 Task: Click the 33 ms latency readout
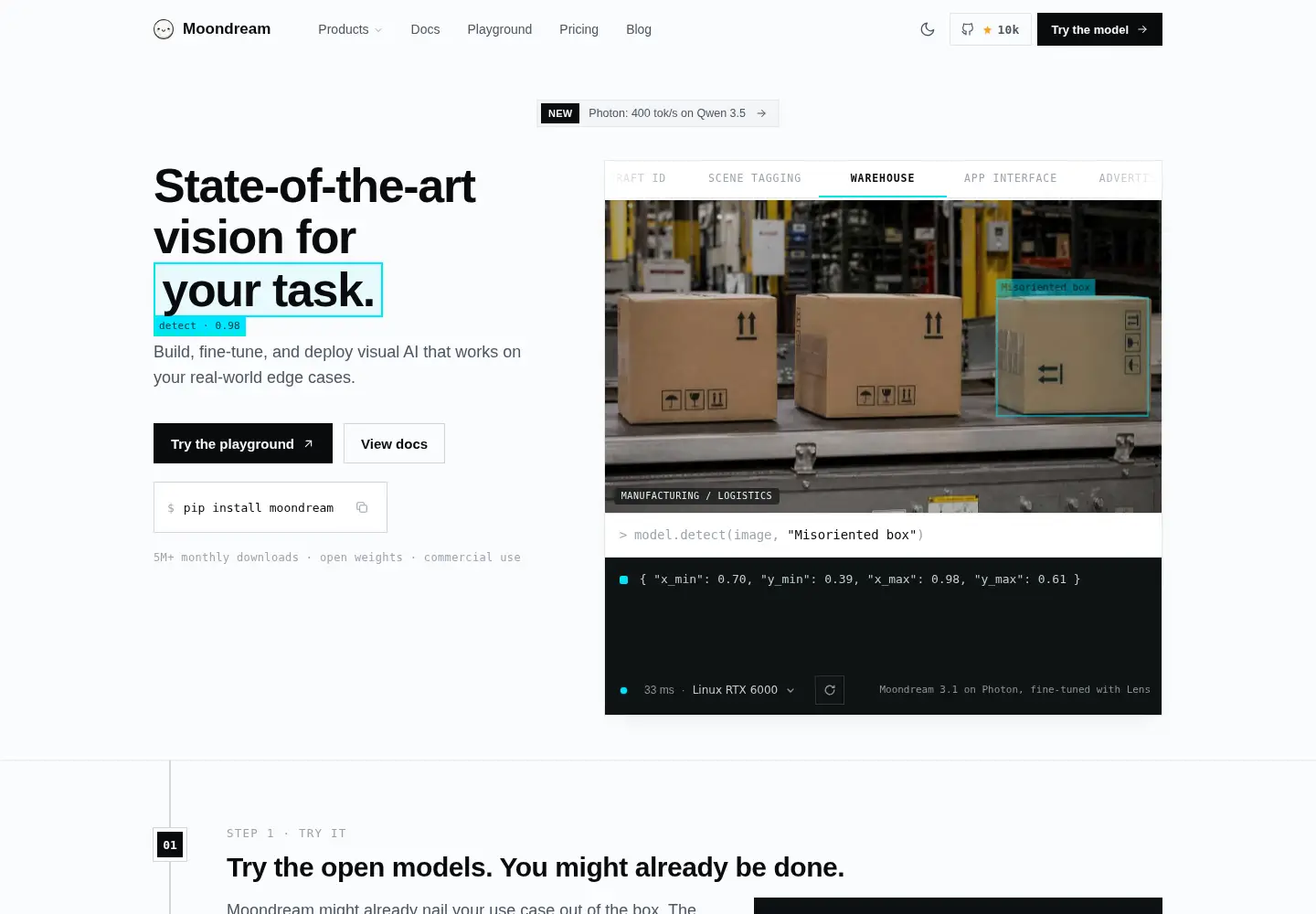[659, 690]
